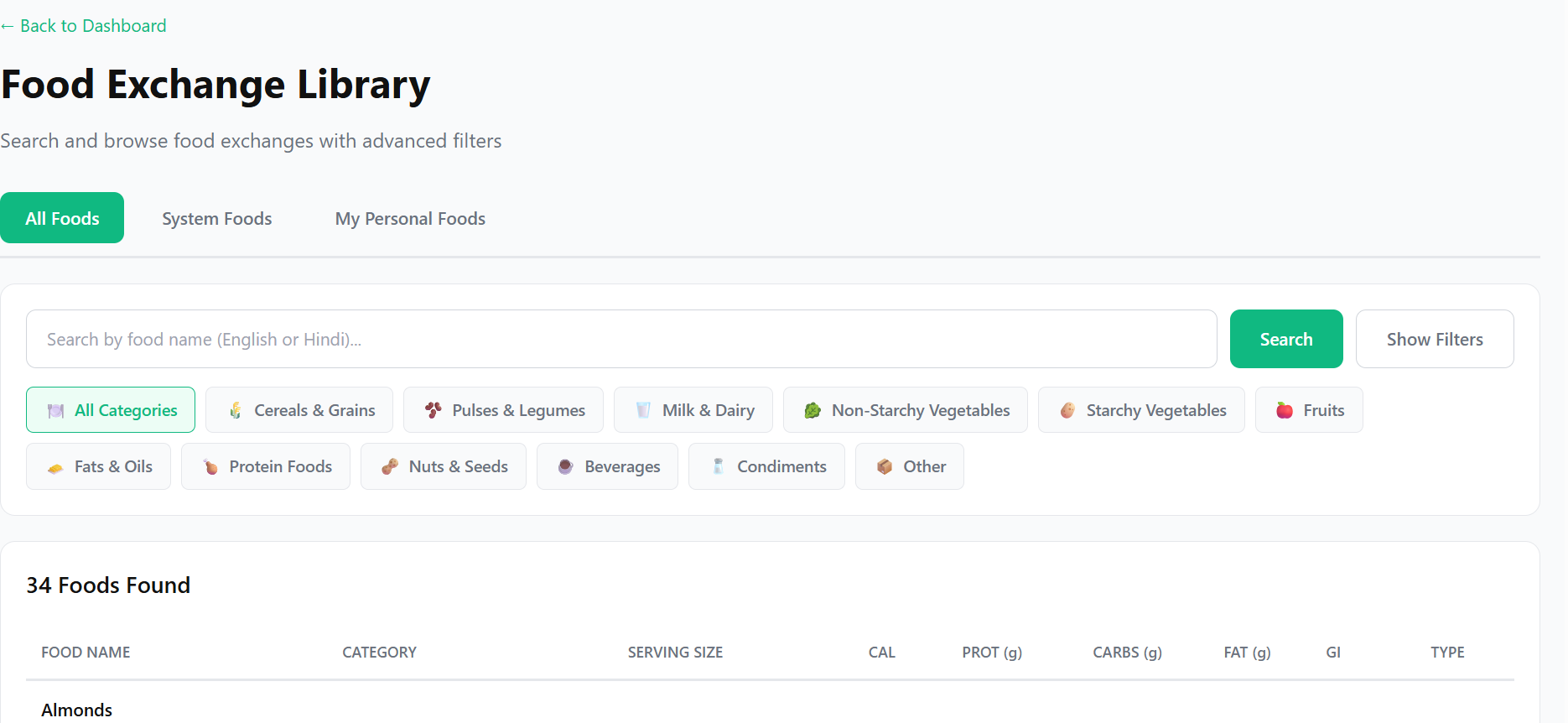1568x723 pixels.
Task: Open the System Foods tab
Action: coord(217,218)
